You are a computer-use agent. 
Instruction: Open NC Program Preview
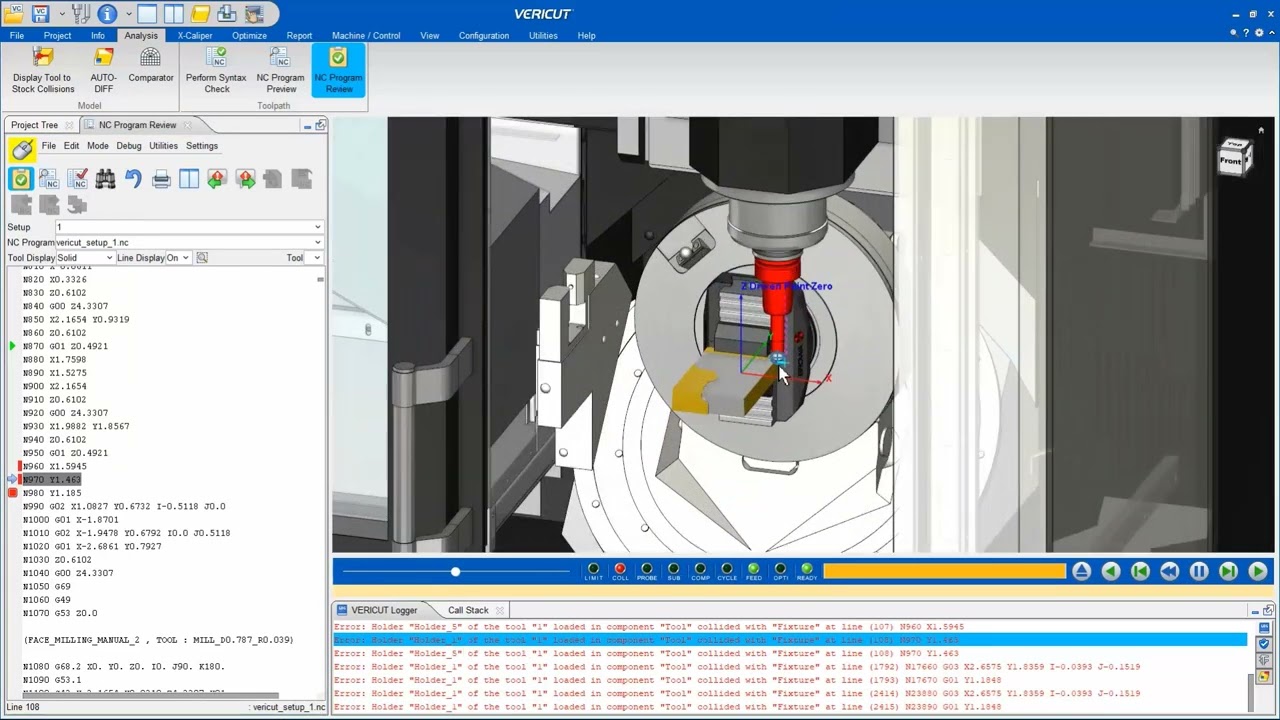[280, 71]
